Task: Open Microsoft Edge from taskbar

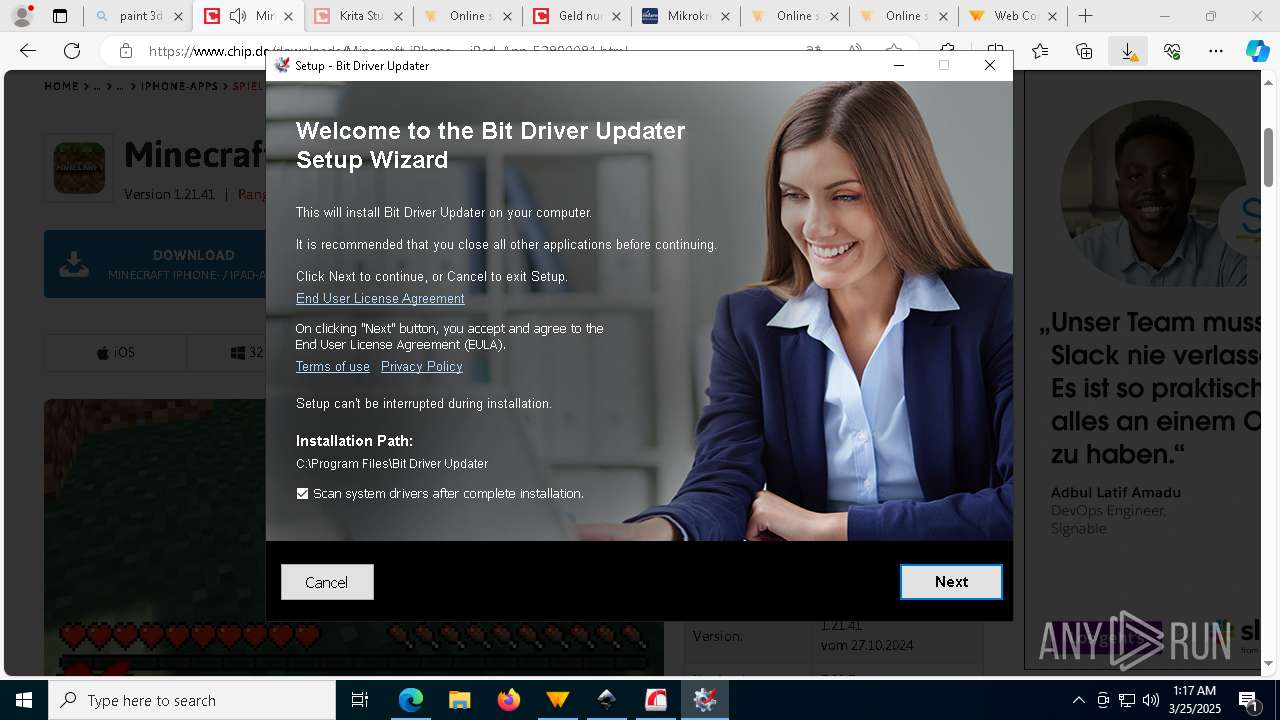Action: [411, 700]
